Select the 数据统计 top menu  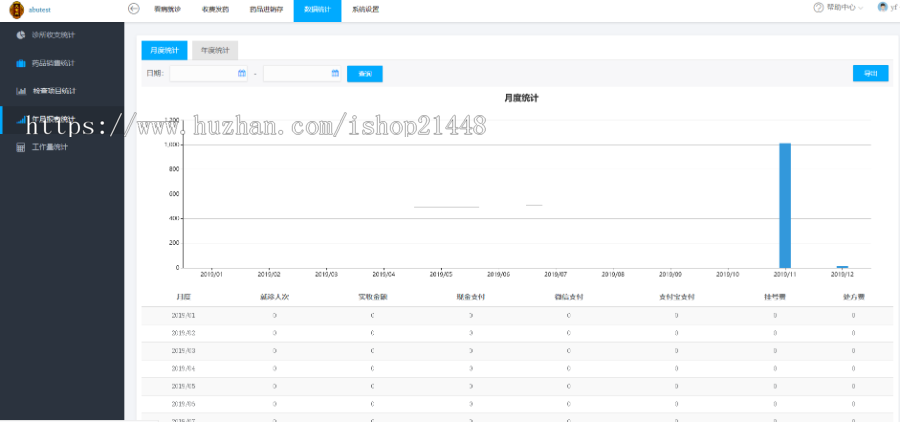[317, 10]
